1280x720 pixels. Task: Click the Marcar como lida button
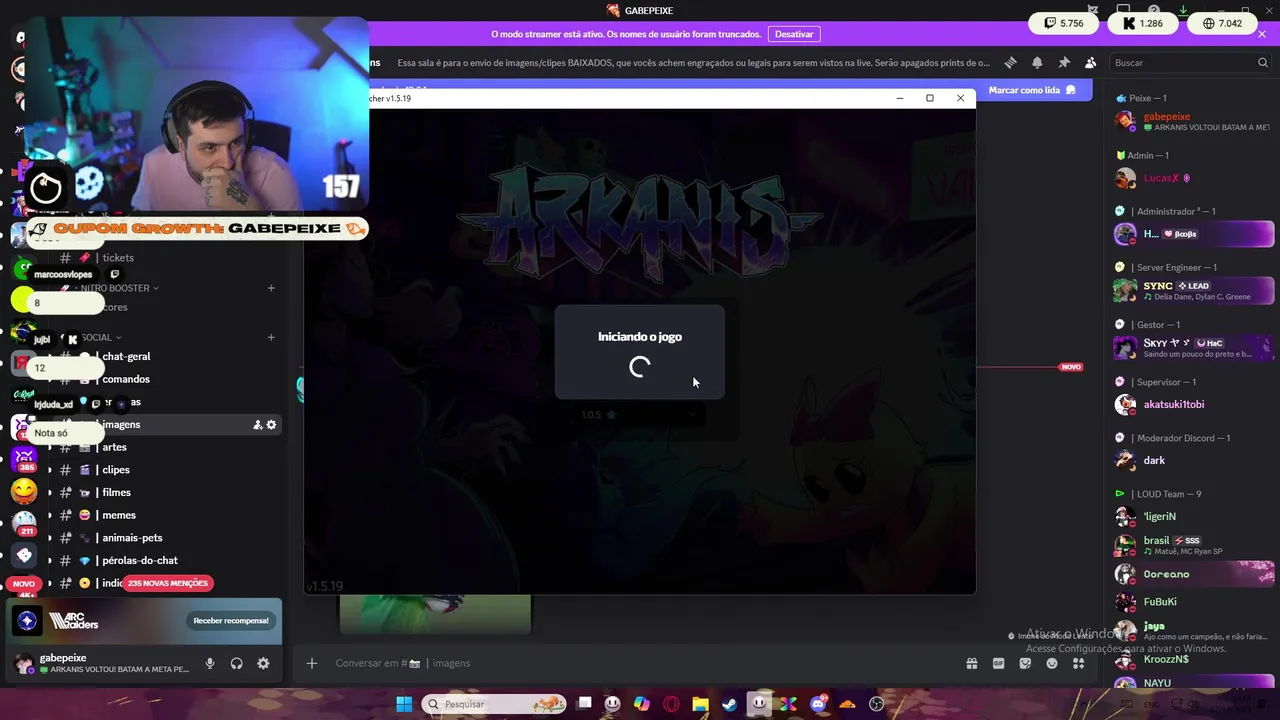[x=1032, y=90]
